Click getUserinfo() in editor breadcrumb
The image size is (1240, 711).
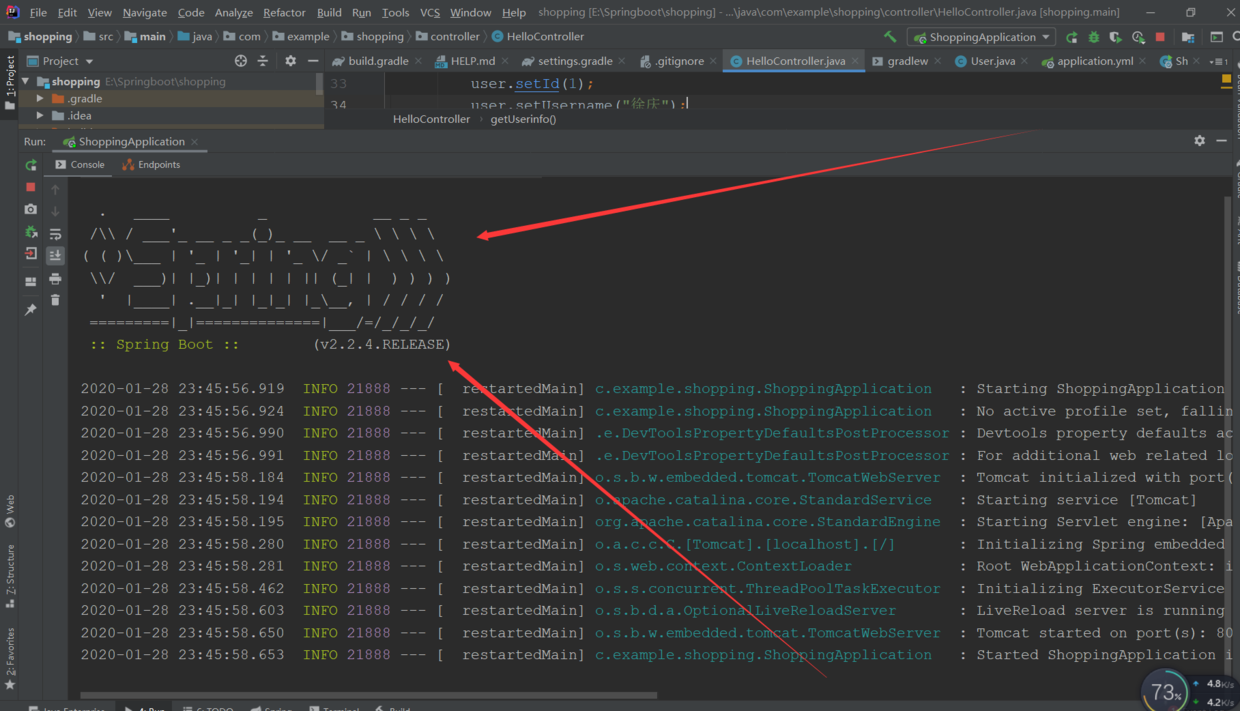coord(523,119)
